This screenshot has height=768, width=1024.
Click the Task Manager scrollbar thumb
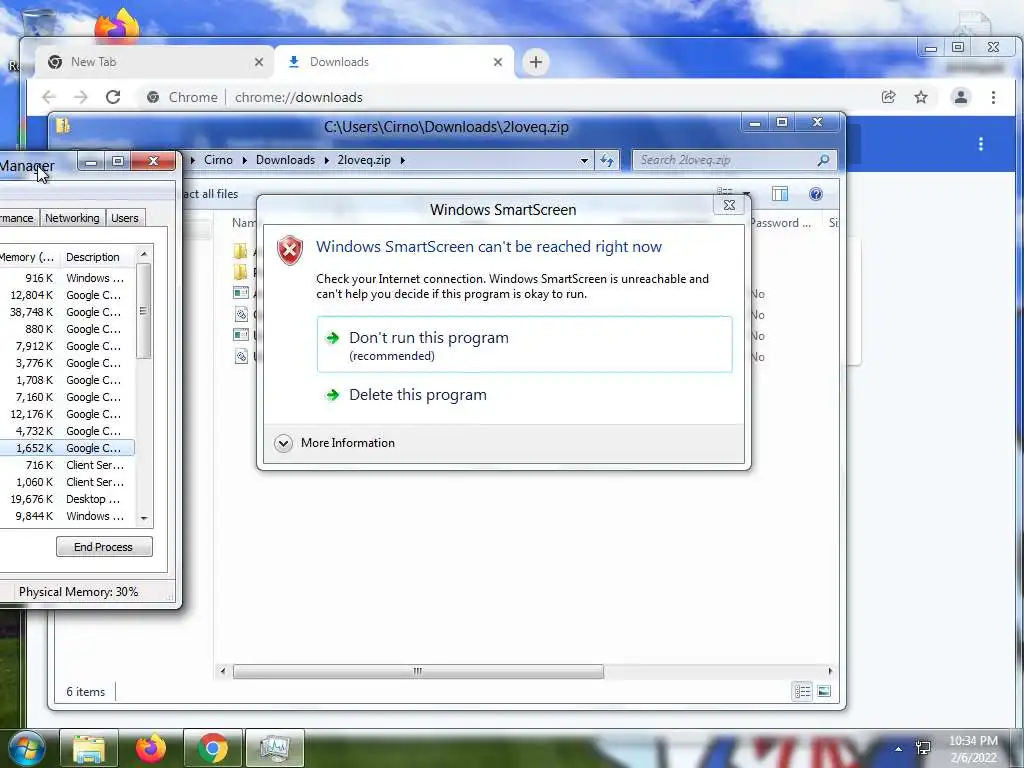click(x=144, y=311)
